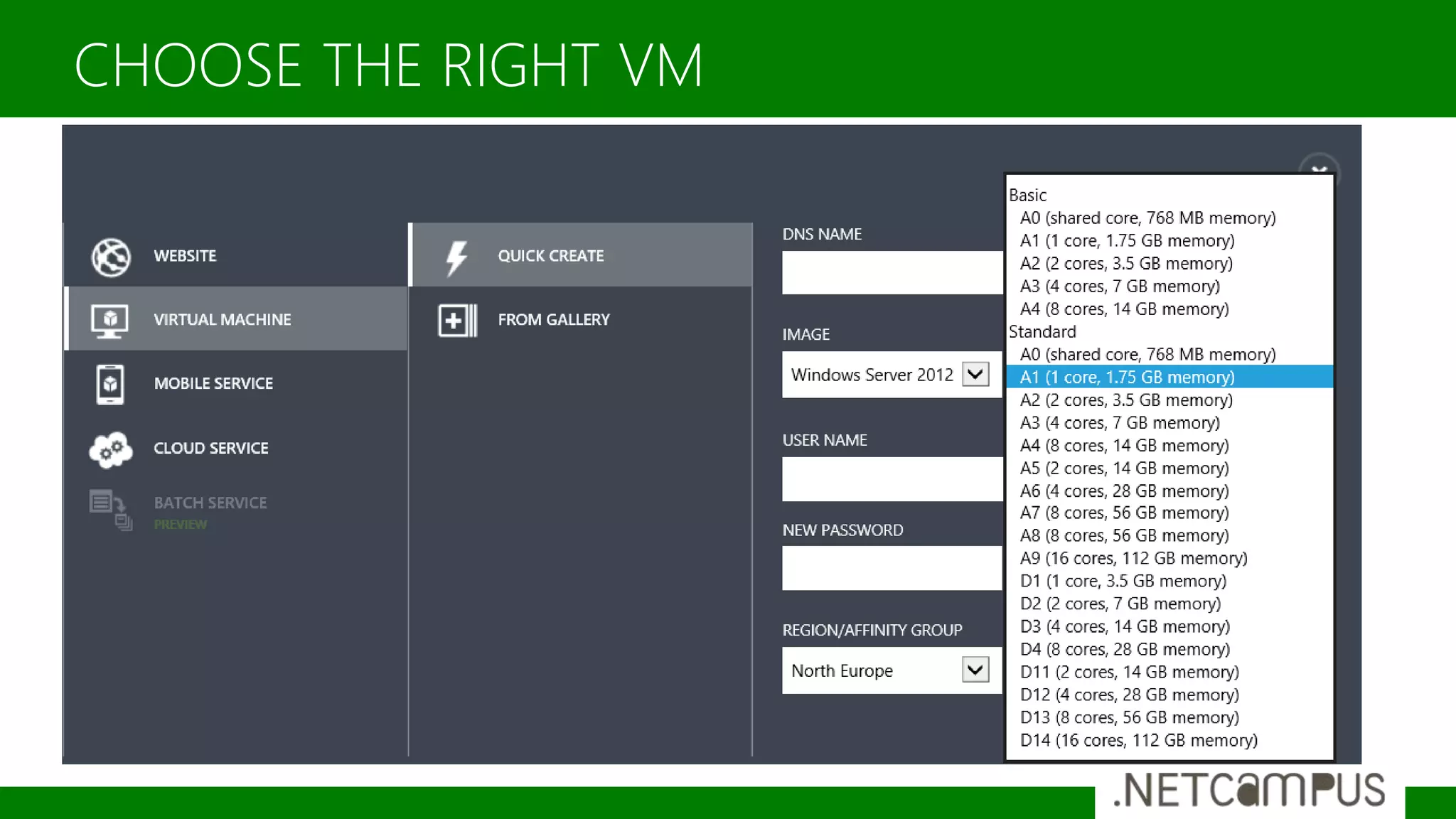Select Basic A1 1 core 1.75 GB
The width and height of the screenshot is (1456, 819).
[1169, 240]
